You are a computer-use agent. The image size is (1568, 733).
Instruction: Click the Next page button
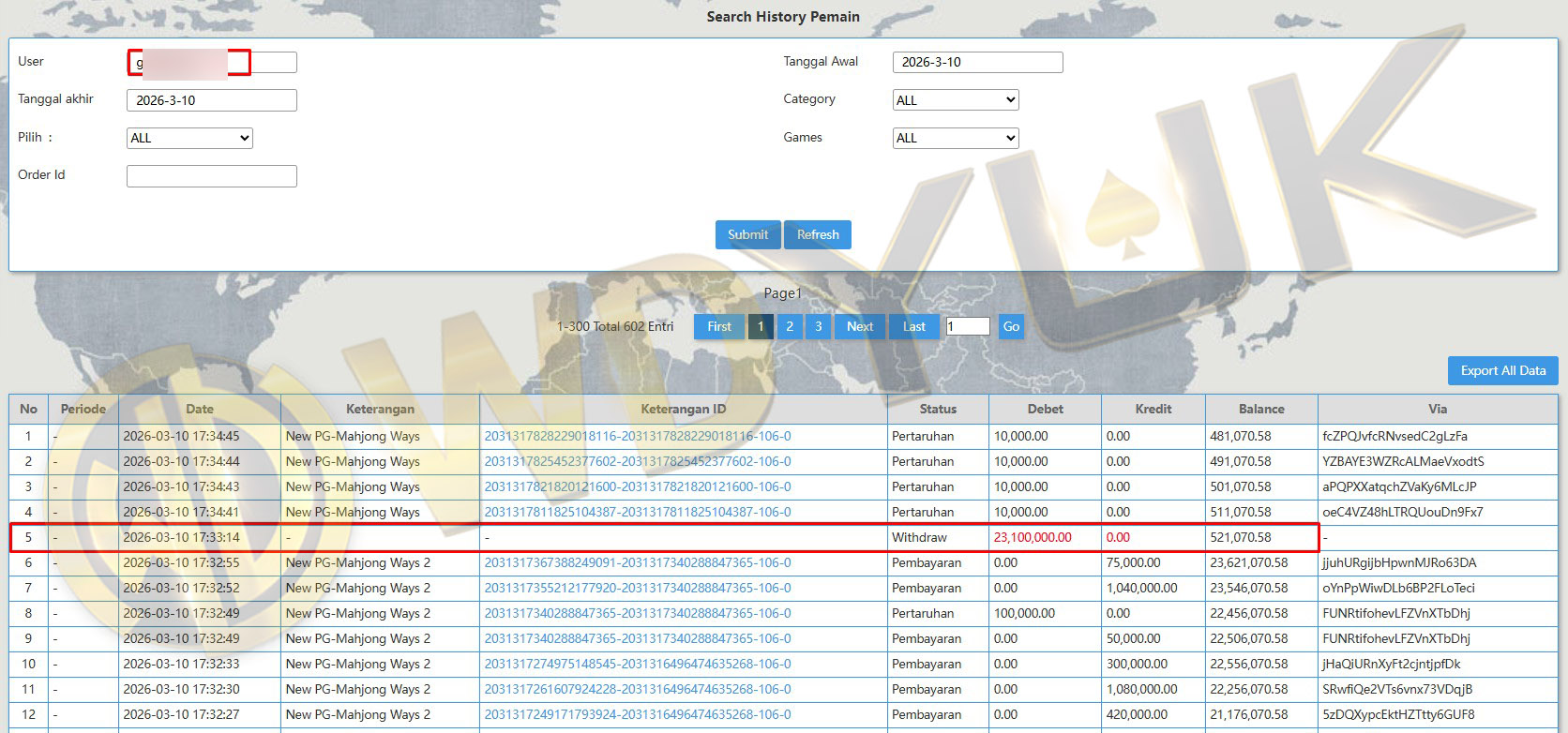[x=859, y=326]
